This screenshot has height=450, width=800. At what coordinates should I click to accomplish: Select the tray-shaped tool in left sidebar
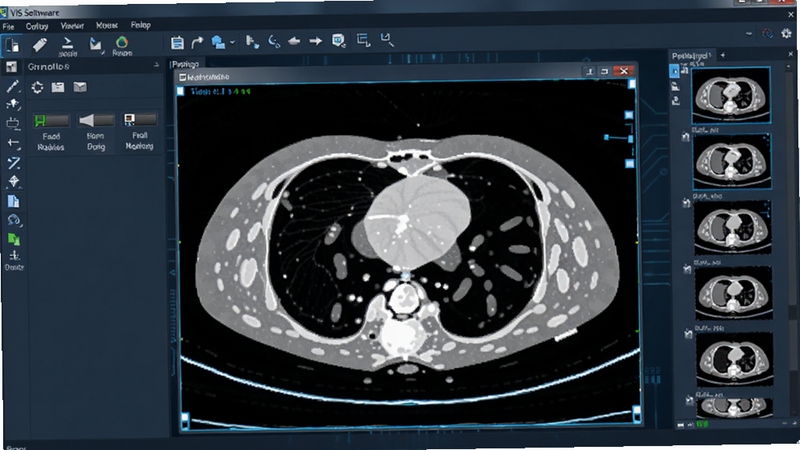click(x=13, y=123)
